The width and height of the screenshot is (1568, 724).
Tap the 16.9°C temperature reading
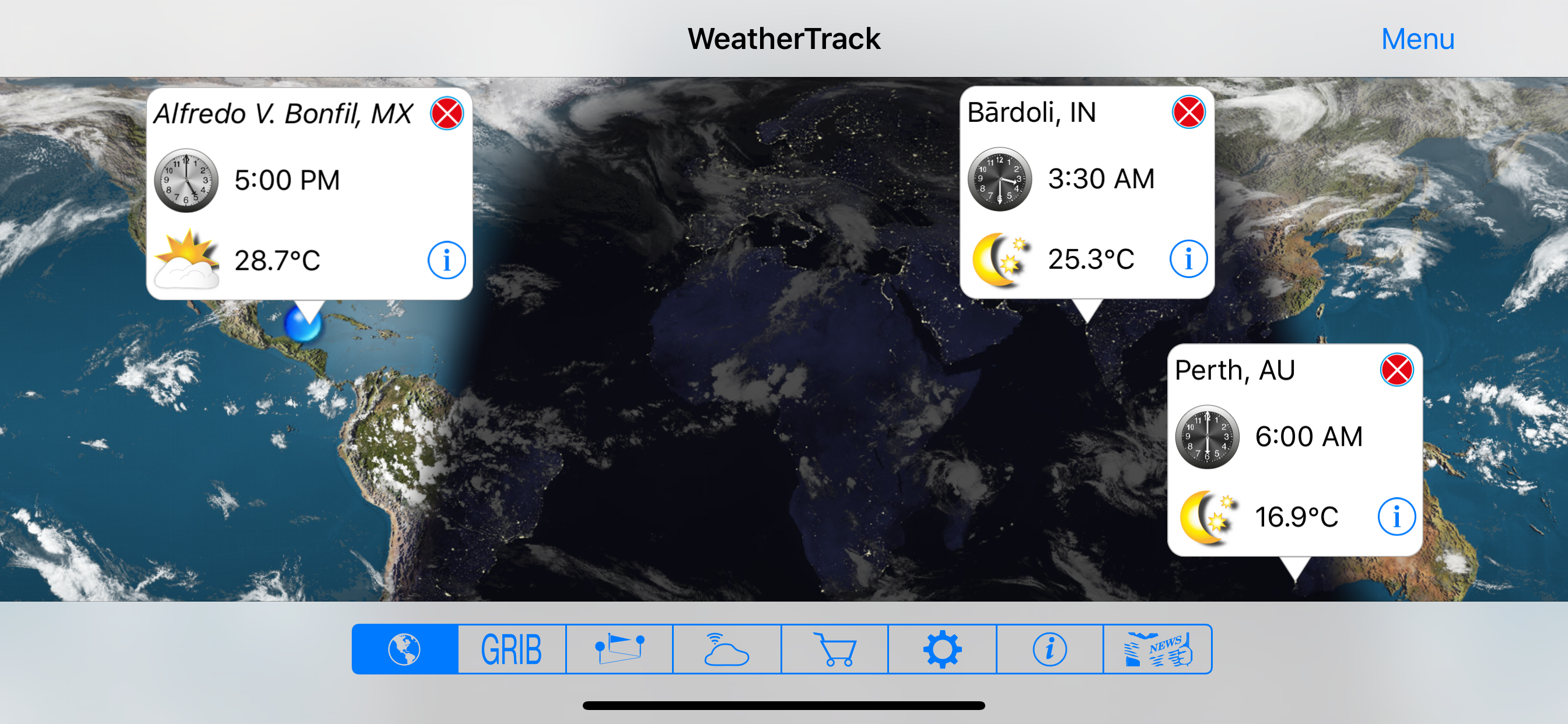click(1297, 516)
